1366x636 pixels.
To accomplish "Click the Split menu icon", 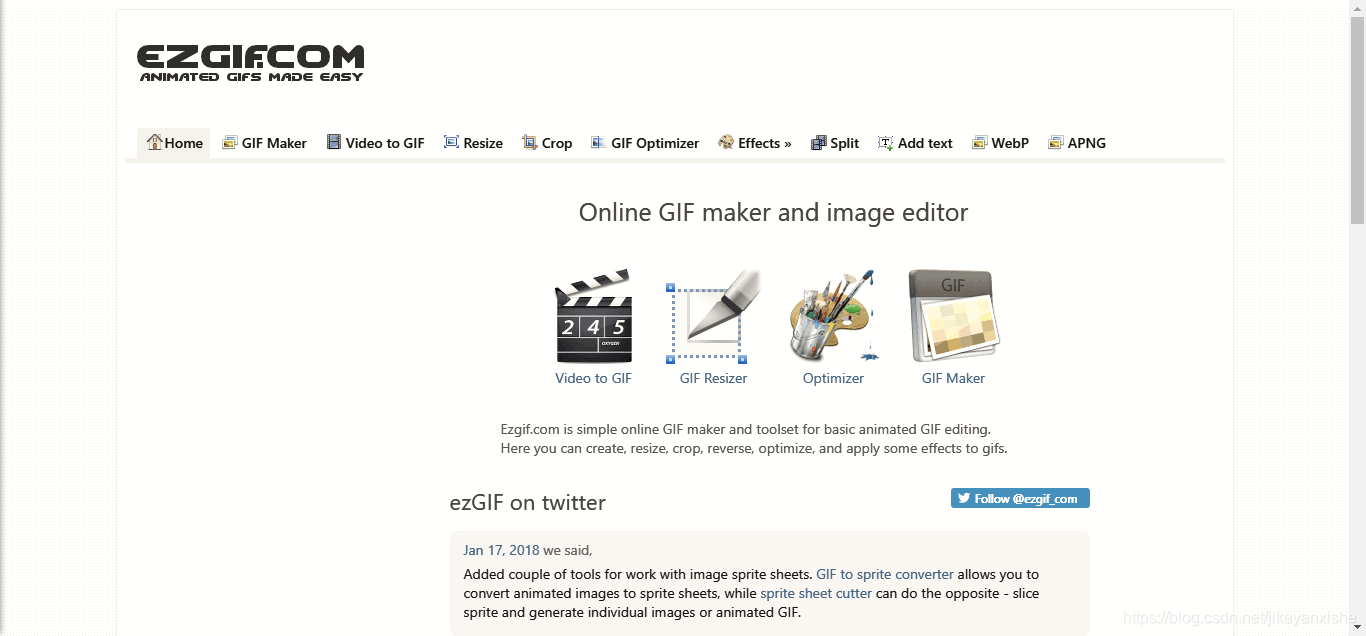I will tap(818, 143).
